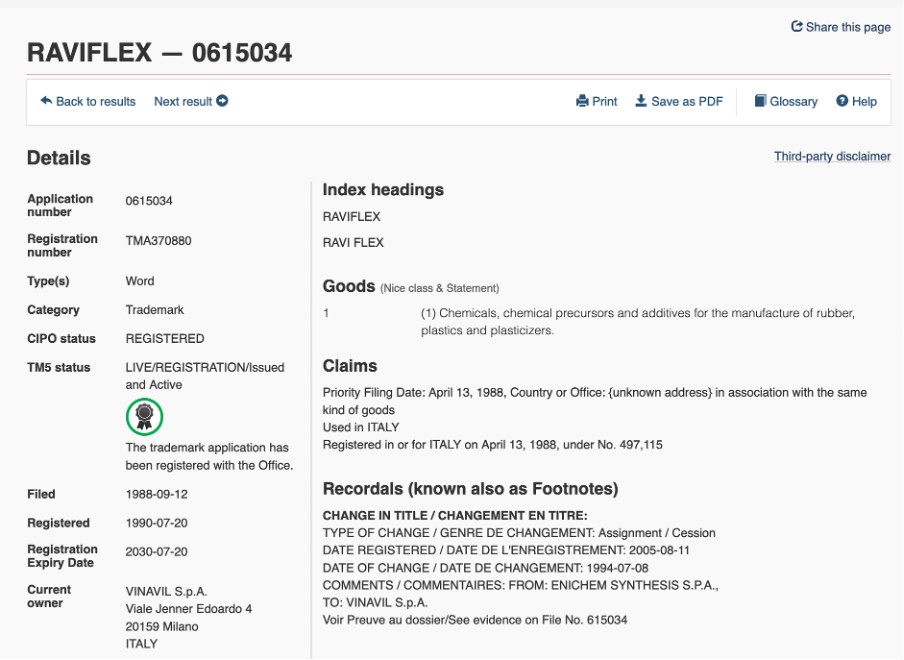Click the Index headings section title
This screenshot has width=904, height=660.
[383, 190]
